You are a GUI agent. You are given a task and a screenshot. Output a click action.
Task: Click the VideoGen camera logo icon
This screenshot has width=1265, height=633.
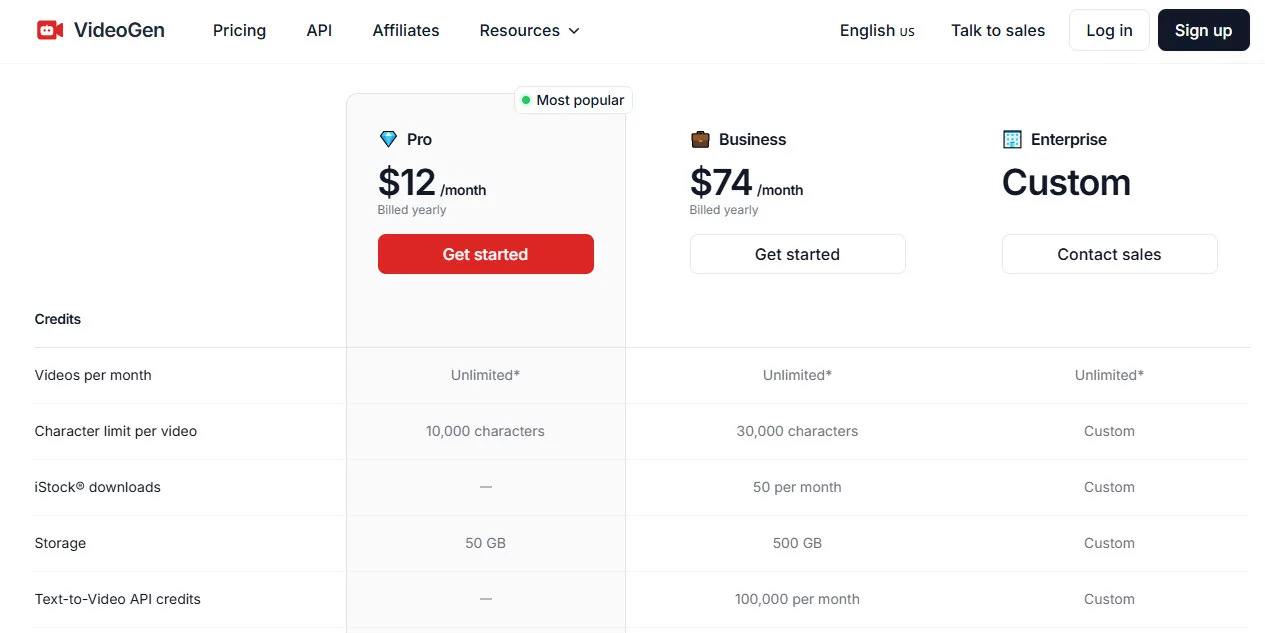(x=50, y=30)
